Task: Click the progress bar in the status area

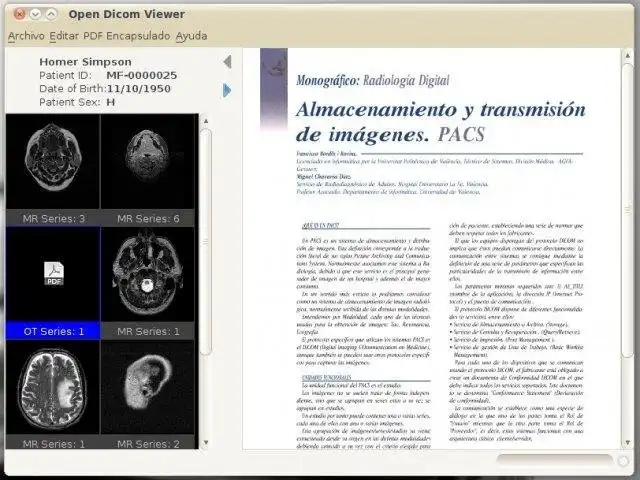Action: (554, 460)
